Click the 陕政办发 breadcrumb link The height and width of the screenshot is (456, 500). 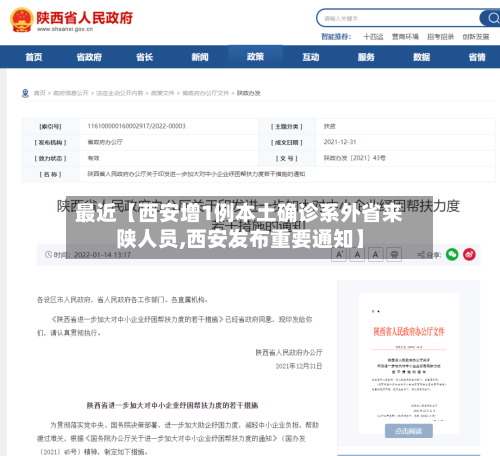point(248,93)
